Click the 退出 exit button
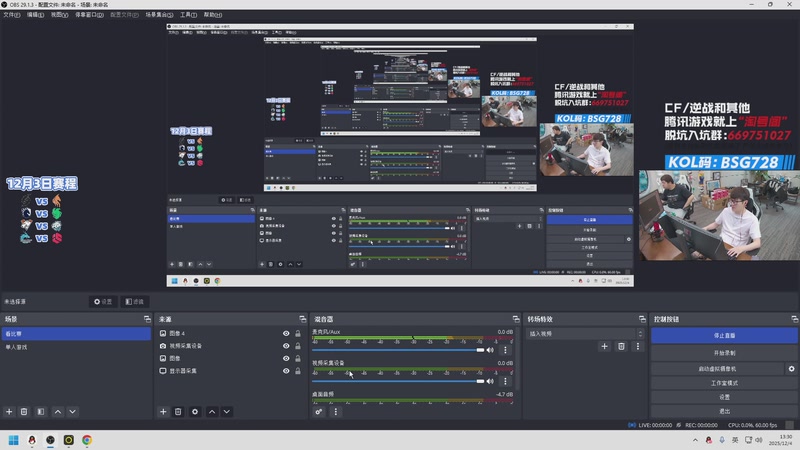Image resolution: width=800 pixels, height=450 pixels. tap(724, 411)
